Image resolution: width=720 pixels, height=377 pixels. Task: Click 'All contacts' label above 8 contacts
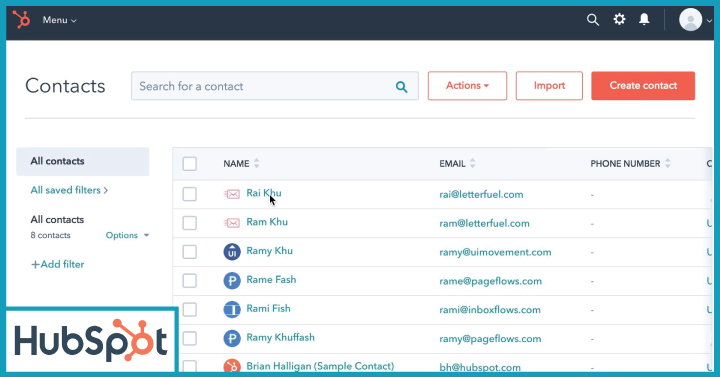[x=57, y=219]
